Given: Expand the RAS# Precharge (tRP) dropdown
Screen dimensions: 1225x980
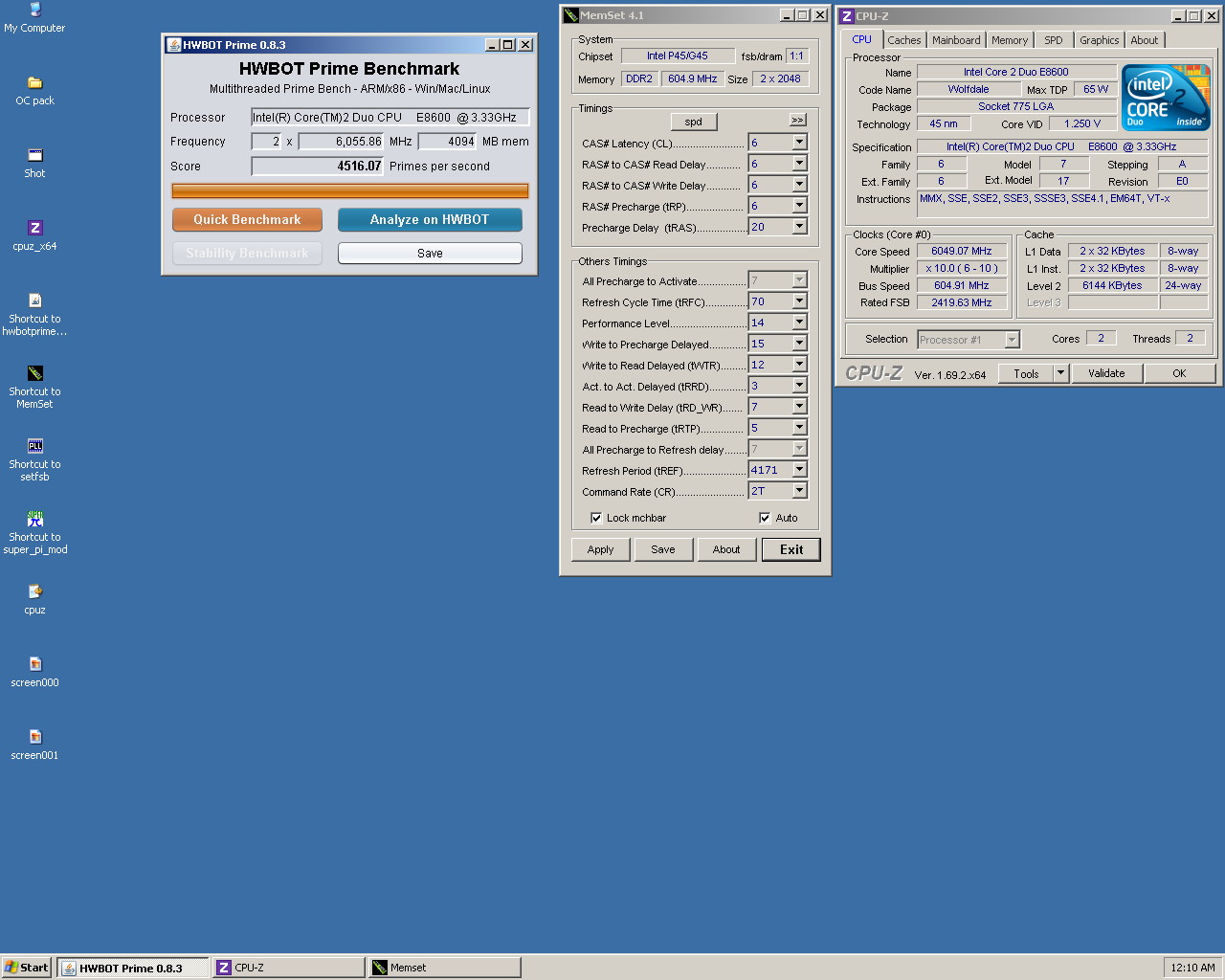Looking at the screenshot, I should pos(799,206).
